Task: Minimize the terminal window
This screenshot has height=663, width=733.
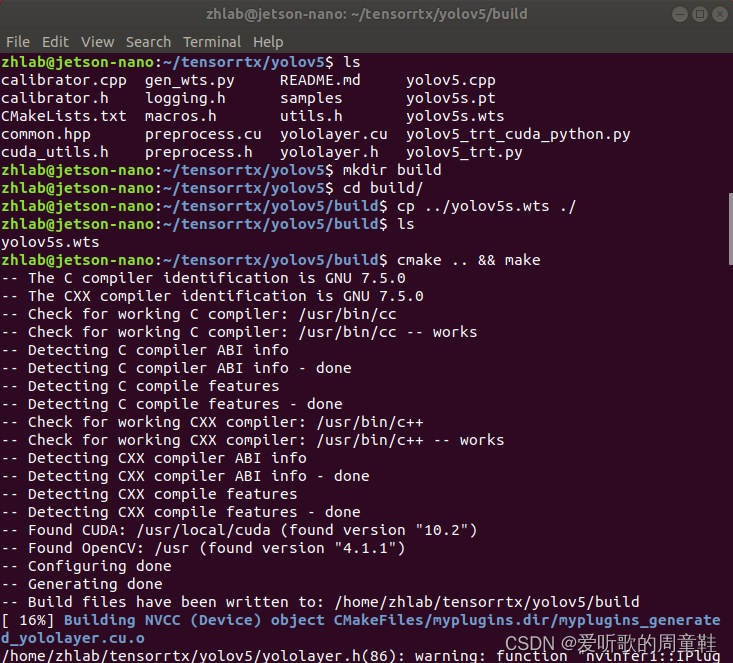Action: (x=680, y=14)
